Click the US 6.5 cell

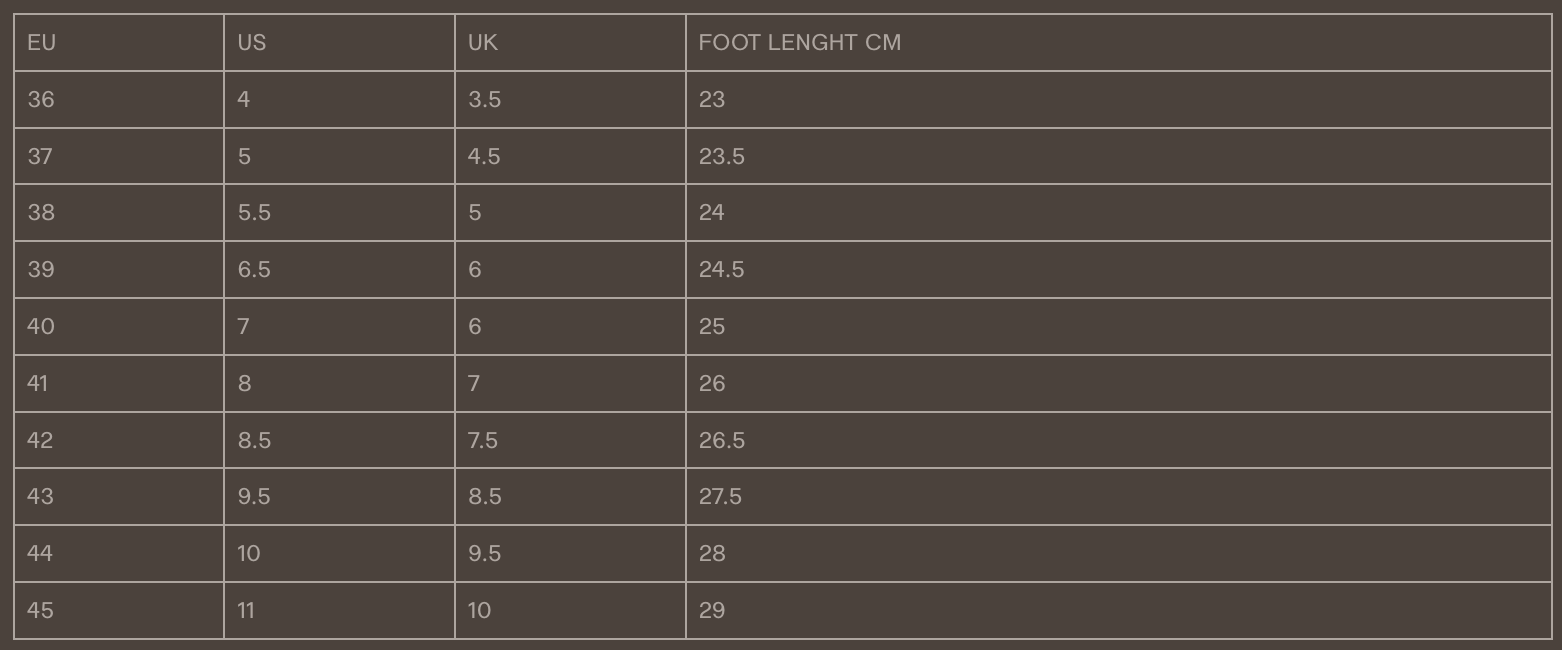point(254,270)
